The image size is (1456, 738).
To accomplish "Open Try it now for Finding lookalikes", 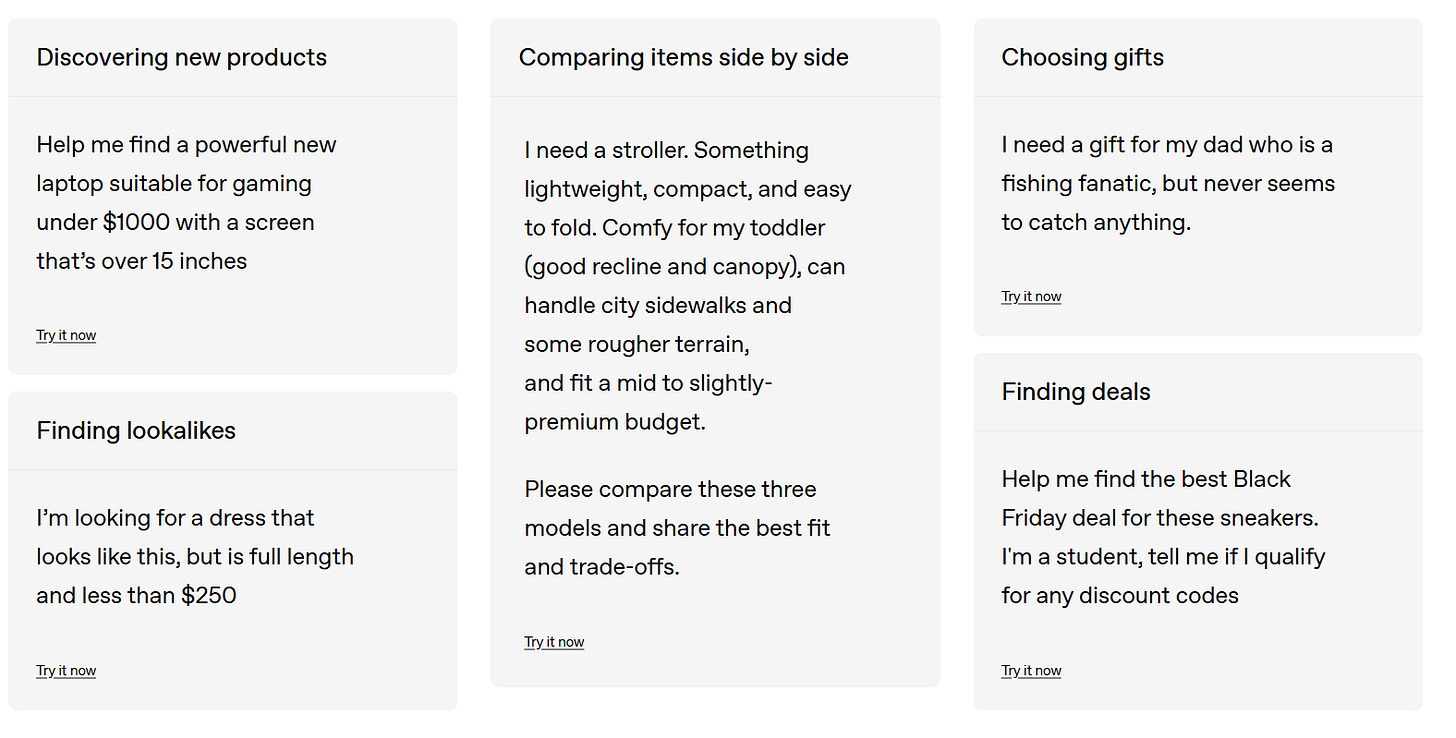I will coord(66,670).
